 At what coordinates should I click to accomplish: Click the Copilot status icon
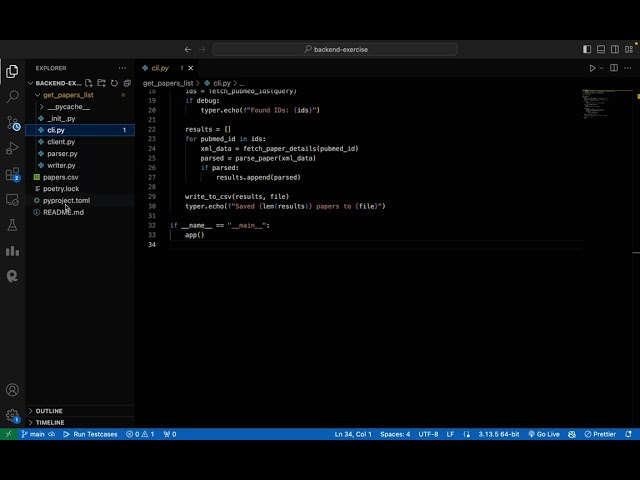(572, 434)
